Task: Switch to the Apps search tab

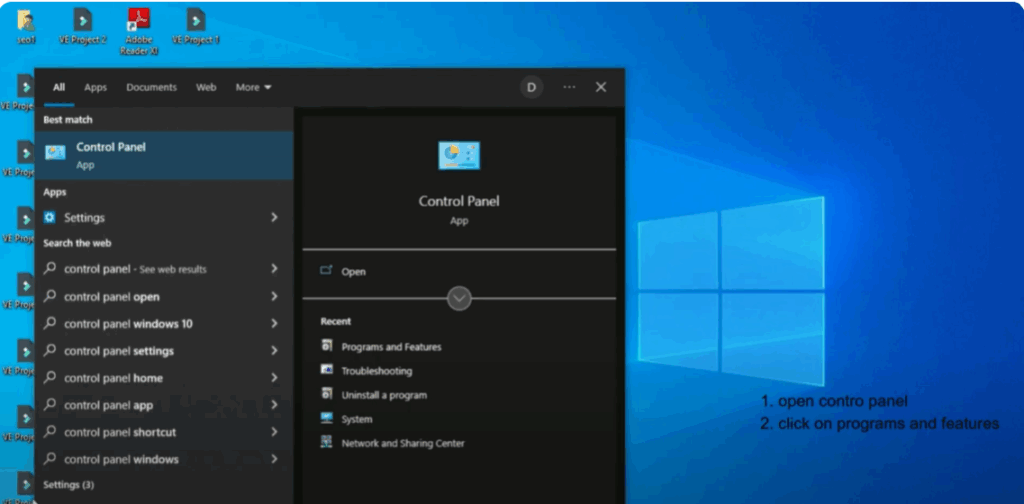Action: [95, 88]
